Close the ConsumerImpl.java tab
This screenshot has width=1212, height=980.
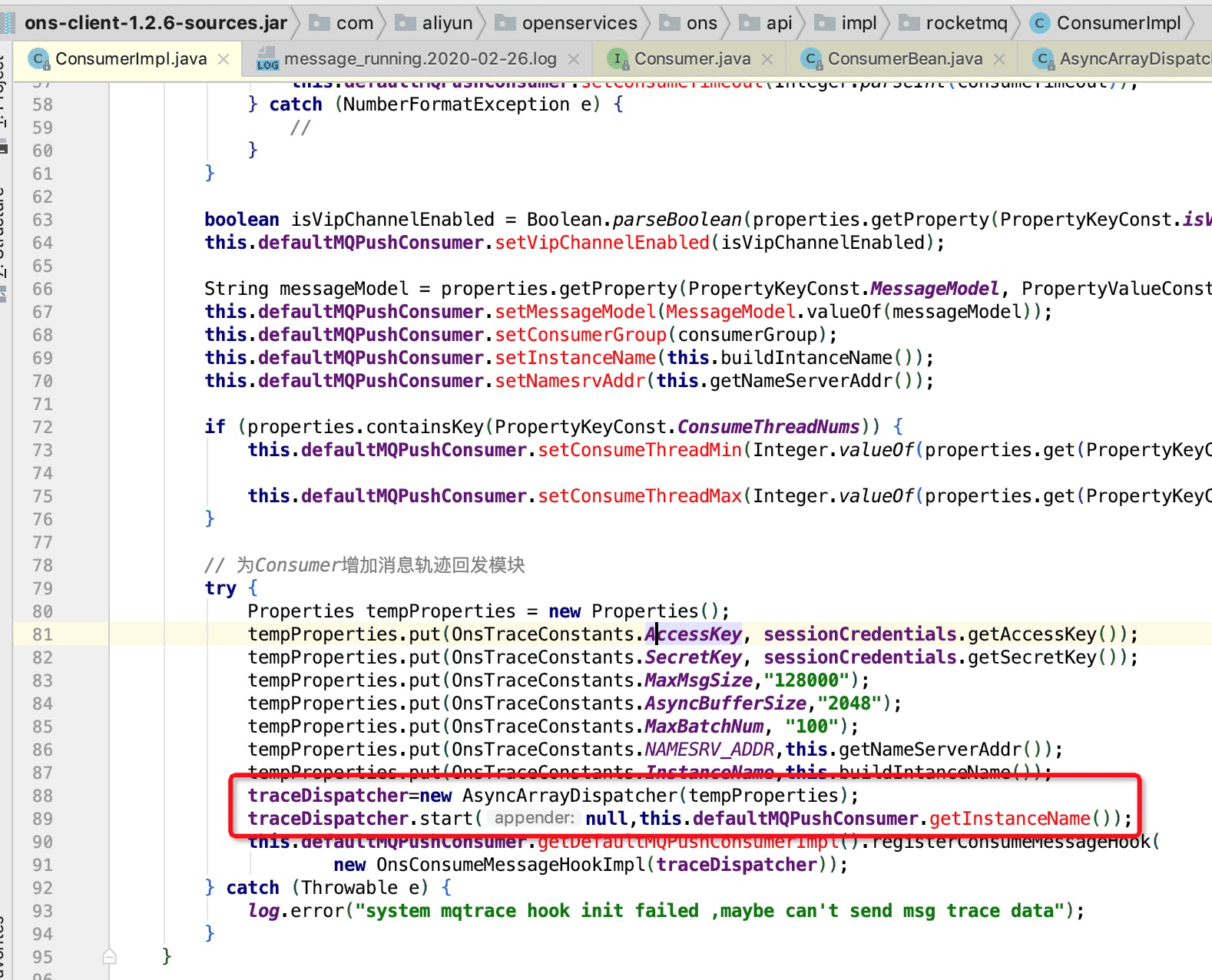224,59
